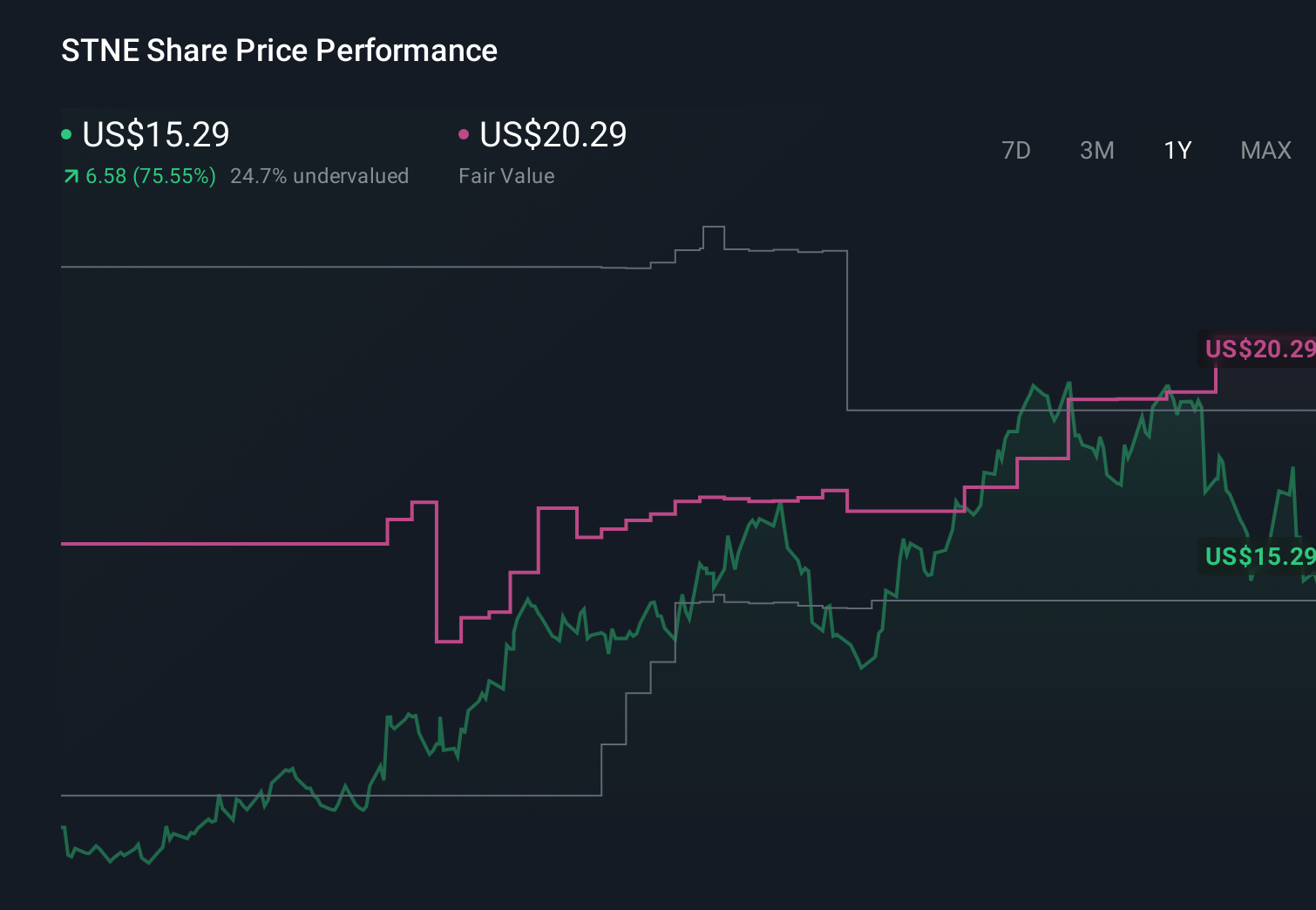Screen dimensions: 1316x910
Task: Click the STNE Share Price Performance title
Action: (278, 50)
